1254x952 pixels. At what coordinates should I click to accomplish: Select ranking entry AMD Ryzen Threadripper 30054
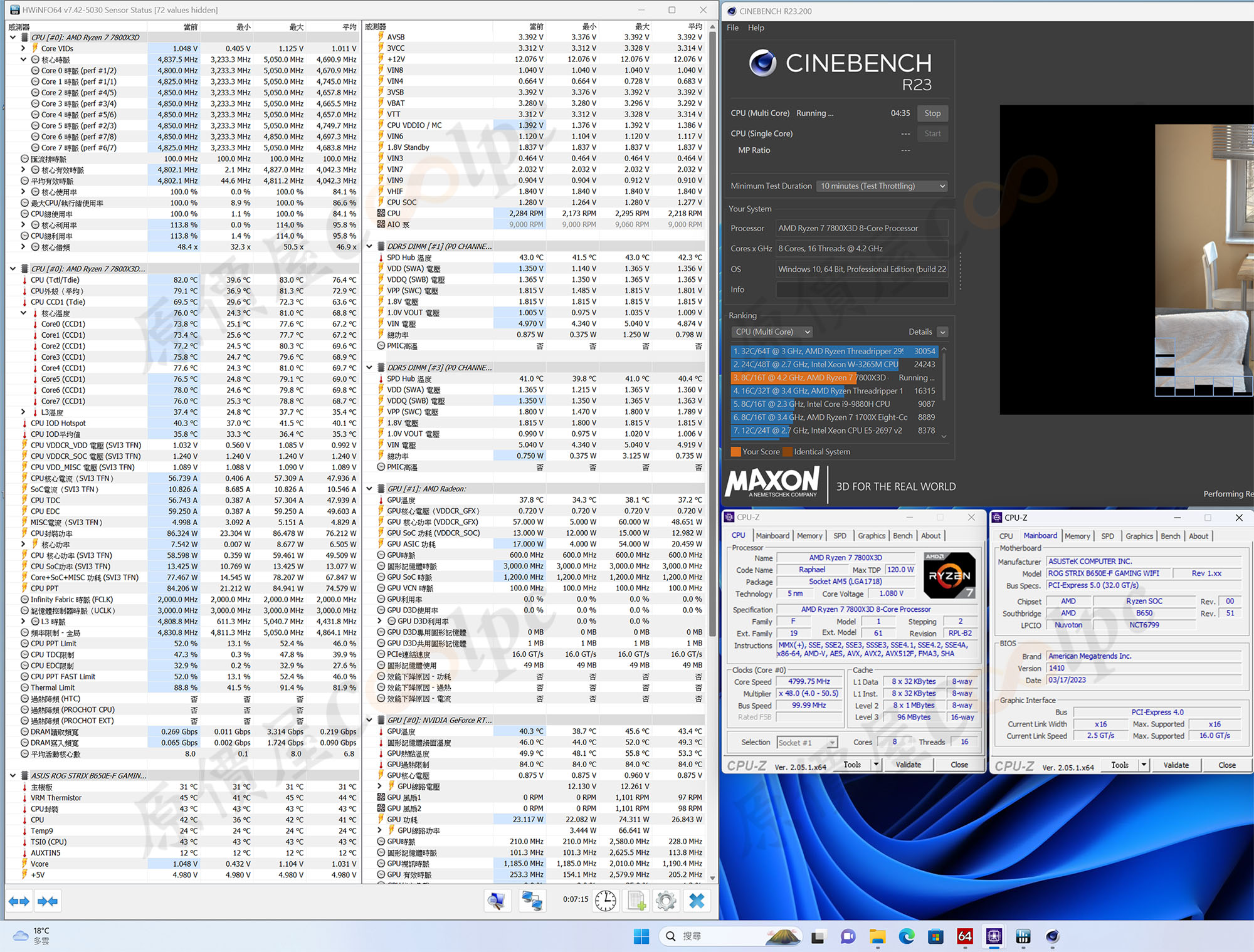(834, 352)
